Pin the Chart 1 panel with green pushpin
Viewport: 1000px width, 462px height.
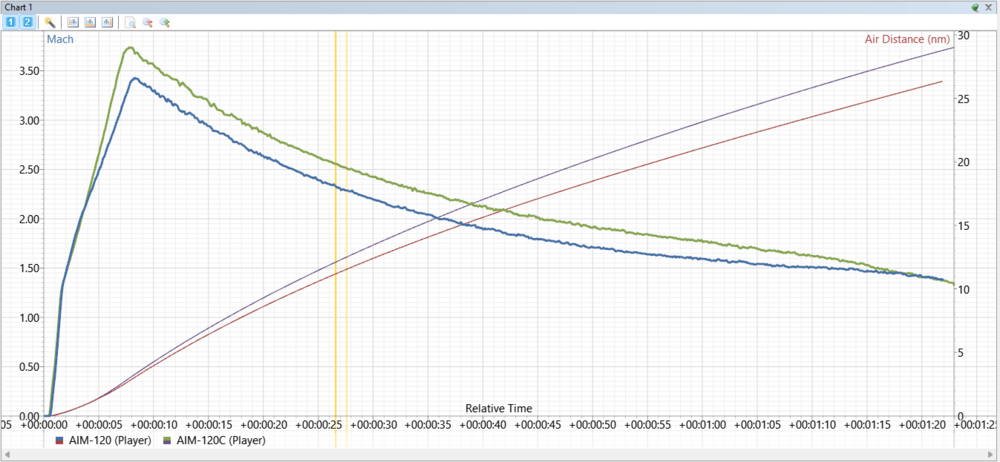pyautogui.click(x=975, y=7)
